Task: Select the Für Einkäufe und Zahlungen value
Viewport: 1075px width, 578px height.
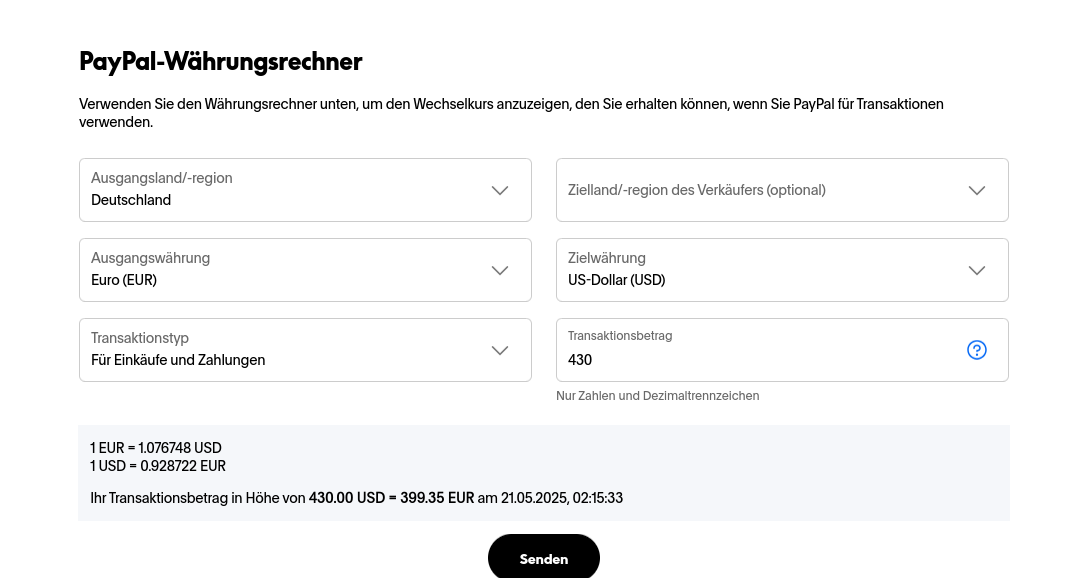Action: point(178,360)
